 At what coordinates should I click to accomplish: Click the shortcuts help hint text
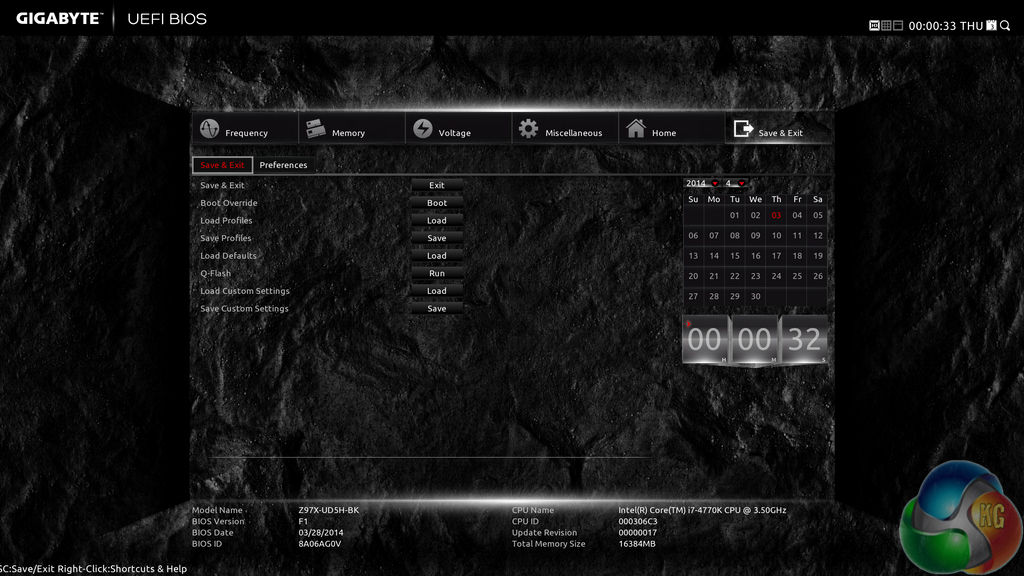coord(93,569)
